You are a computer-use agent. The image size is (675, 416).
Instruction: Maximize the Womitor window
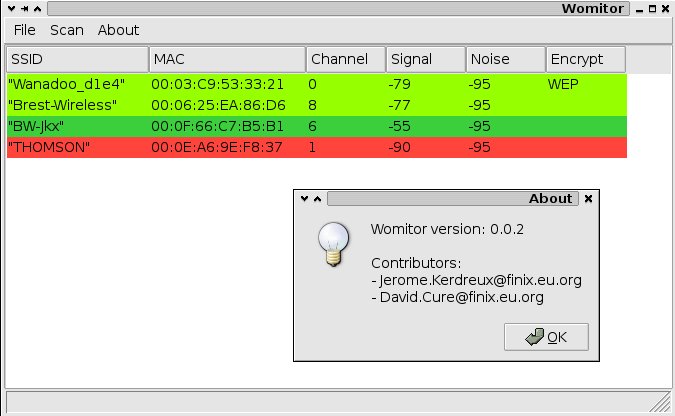click(653, 9)
